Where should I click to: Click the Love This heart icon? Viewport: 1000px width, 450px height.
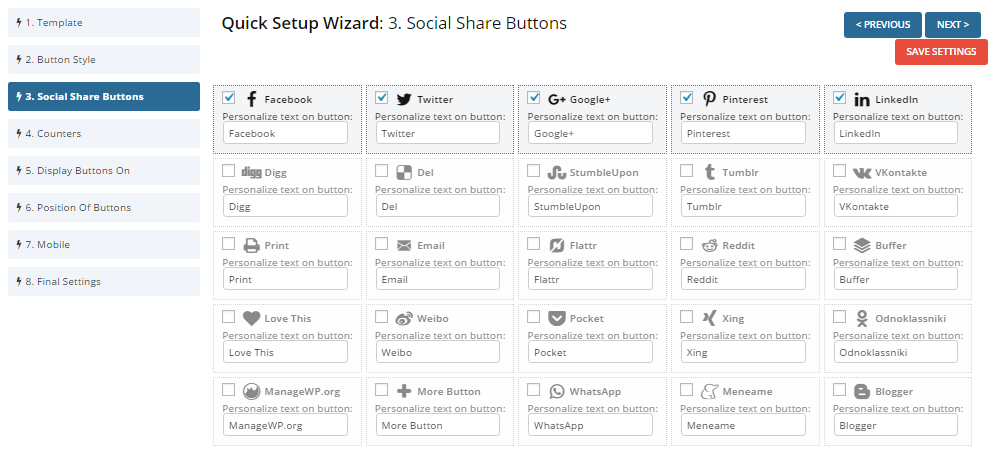[252, 318]
